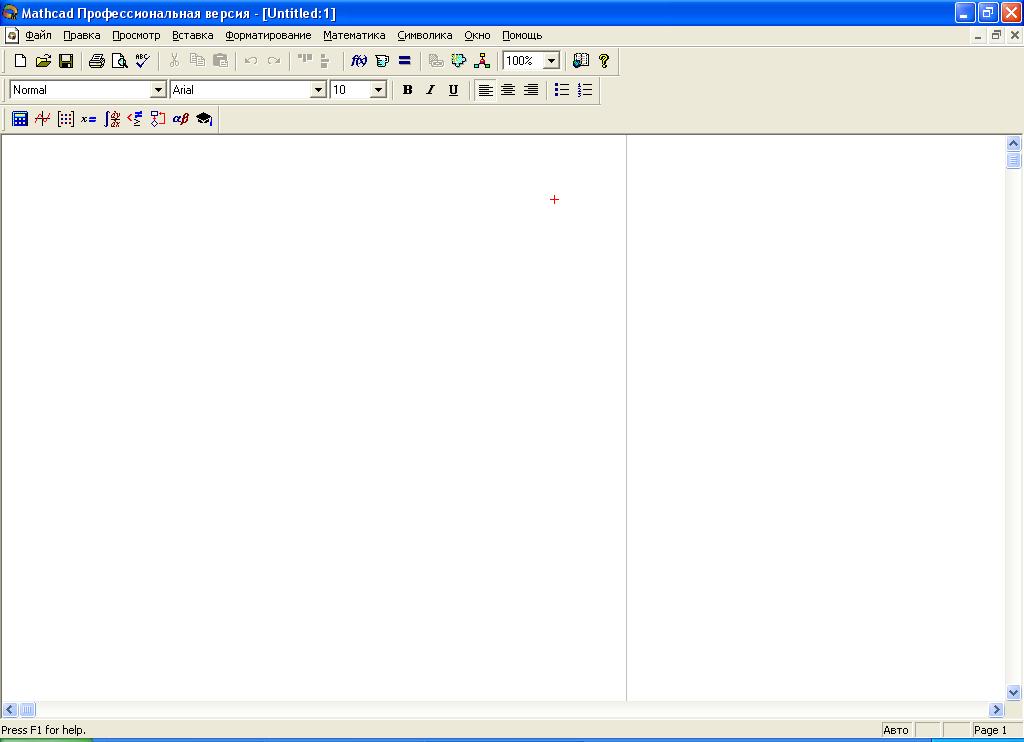The image size is (1024, 742).
Task: Click the horizontal scrollbar right arrow
Action: coord(996,709)
